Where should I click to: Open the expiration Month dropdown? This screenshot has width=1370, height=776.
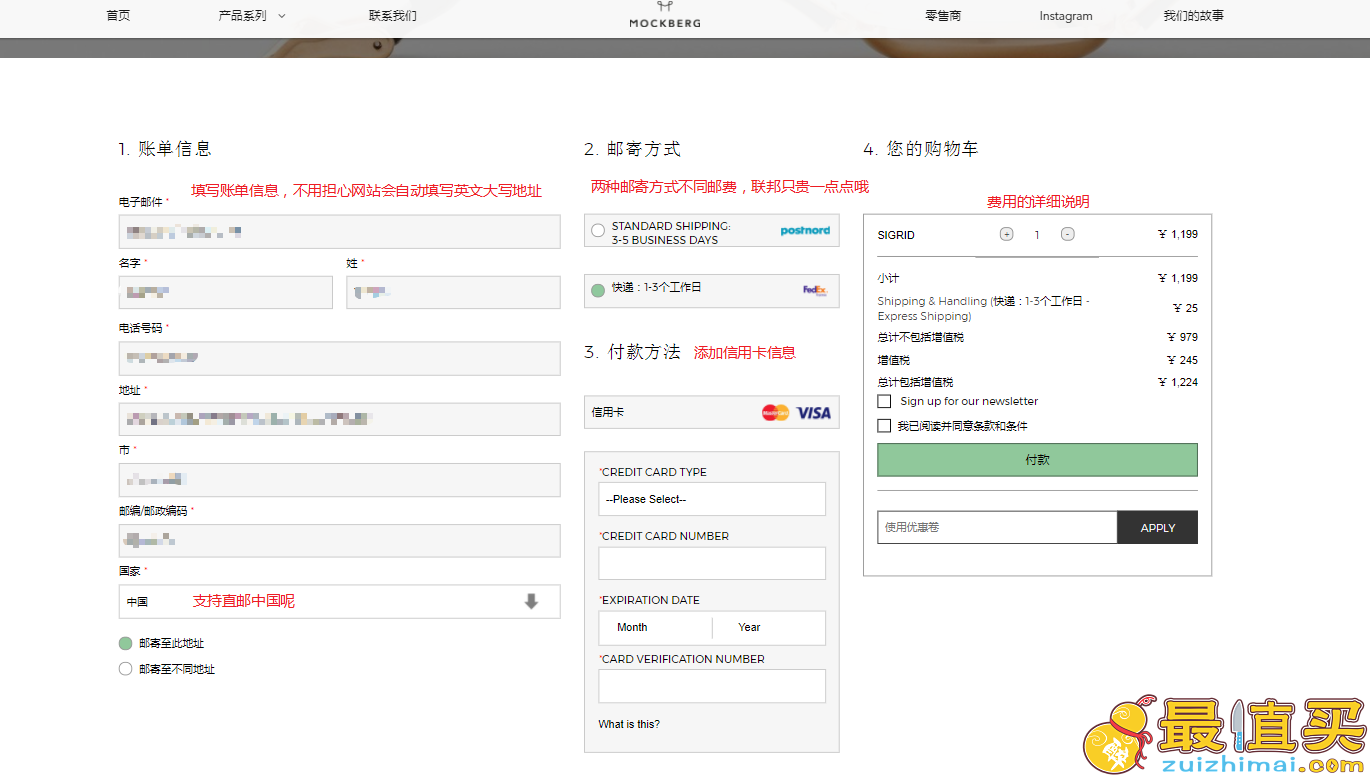click(655, 628)
